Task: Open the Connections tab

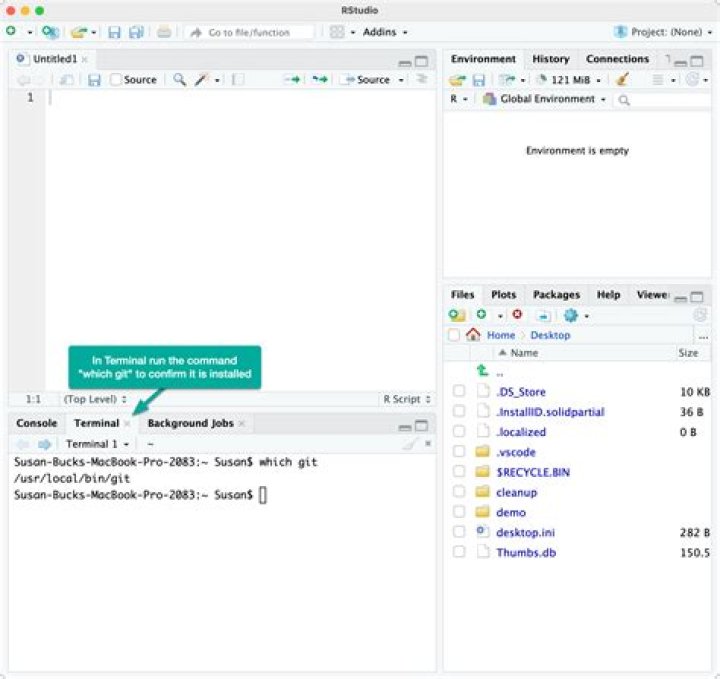Action: pos(617,59)
